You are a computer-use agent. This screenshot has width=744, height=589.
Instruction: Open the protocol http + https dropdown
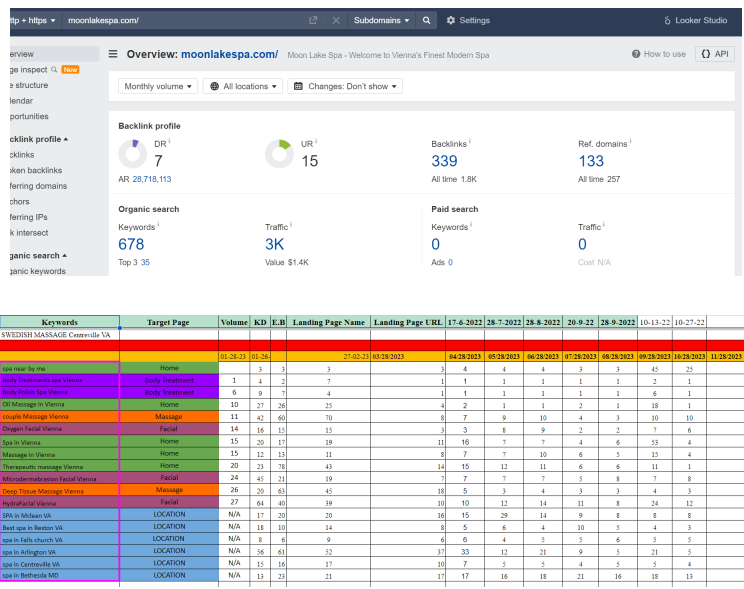point(33,20)
